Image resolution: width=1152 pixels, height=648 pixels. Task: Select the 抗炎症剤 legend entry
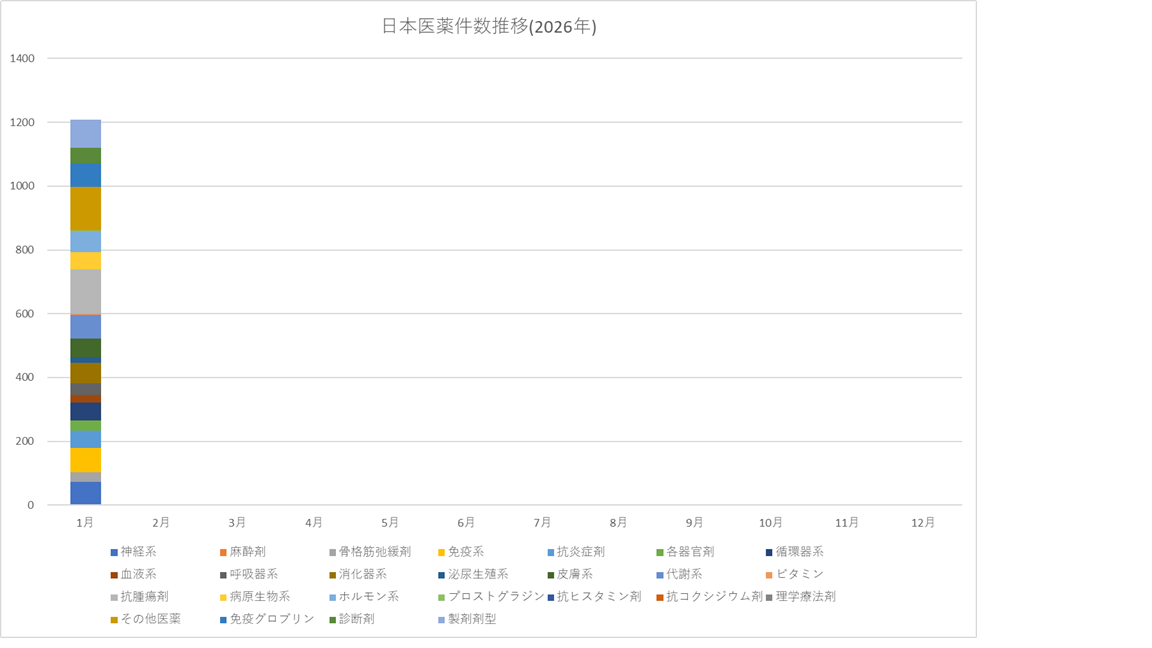581,551
